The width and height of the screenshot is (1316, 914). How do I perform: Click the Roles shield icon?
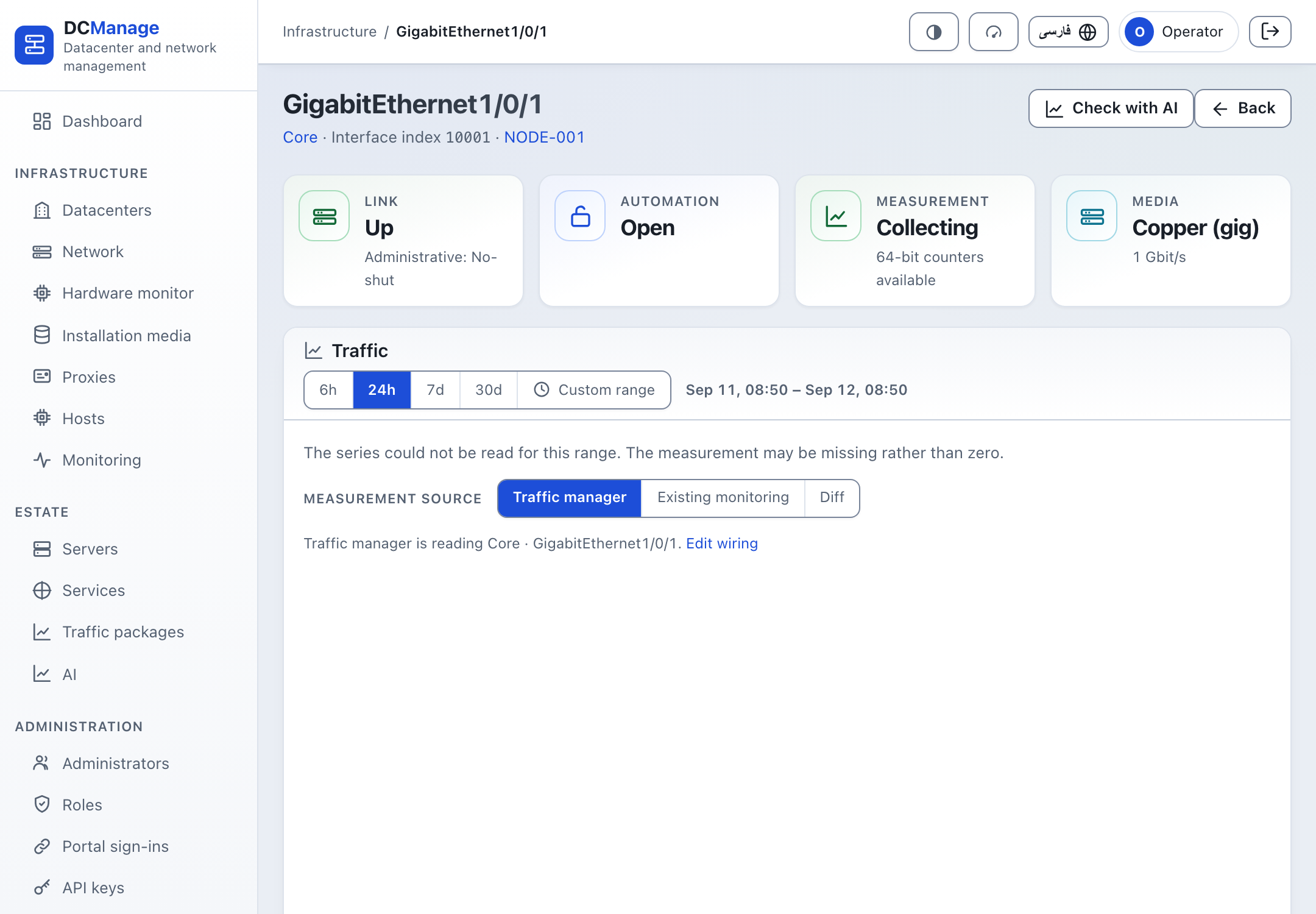pos(42,804)
